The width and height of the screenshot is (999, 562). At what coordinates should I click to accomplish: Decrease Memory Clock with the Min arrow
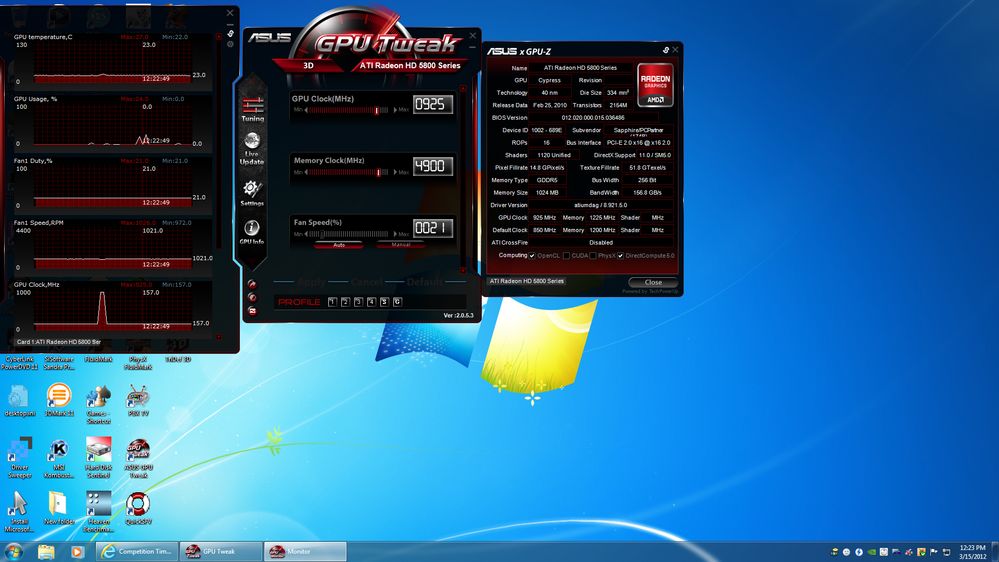[x=306, y=172]
